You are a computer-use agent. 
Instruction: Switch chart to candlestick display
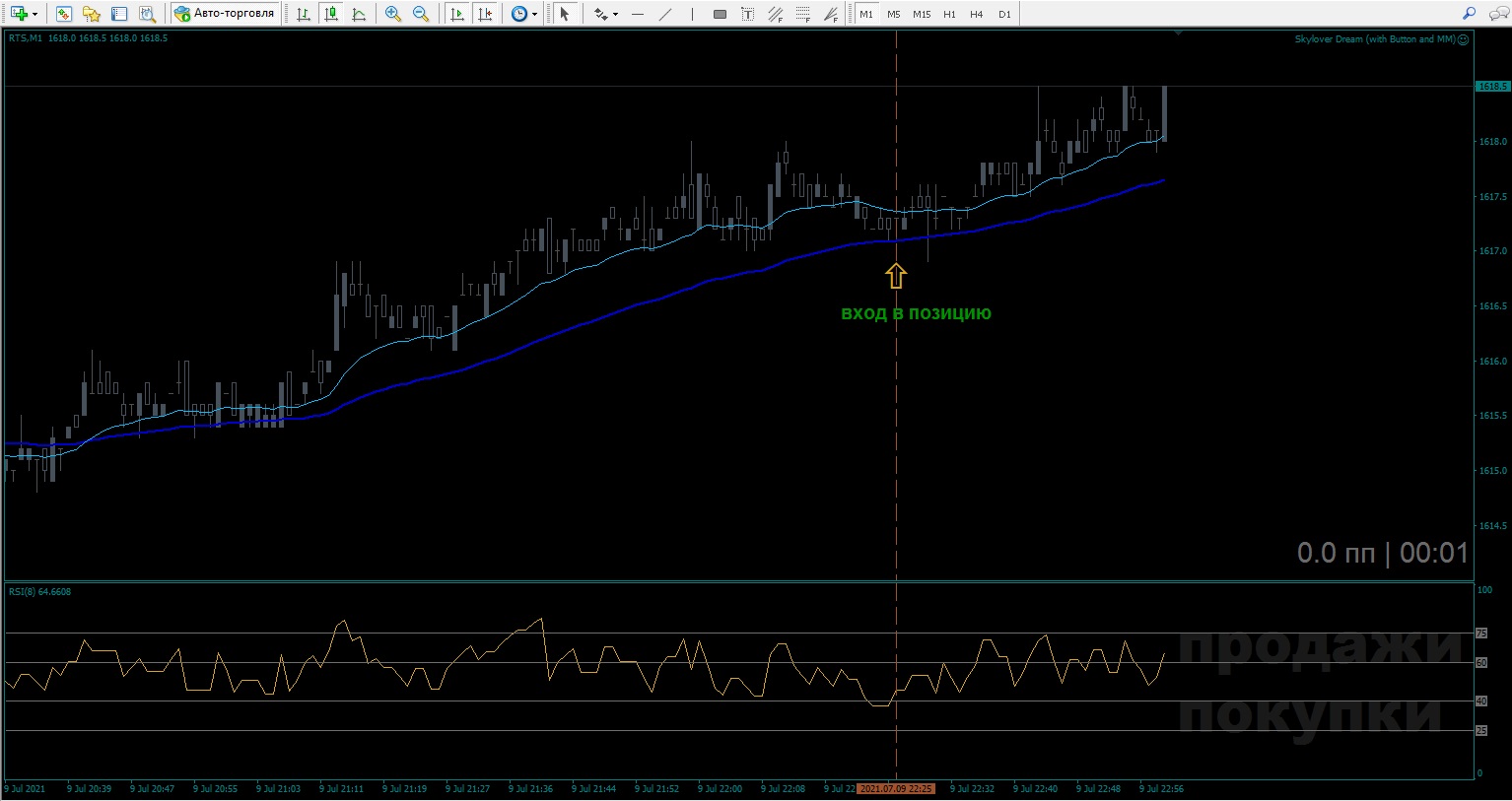331,14
